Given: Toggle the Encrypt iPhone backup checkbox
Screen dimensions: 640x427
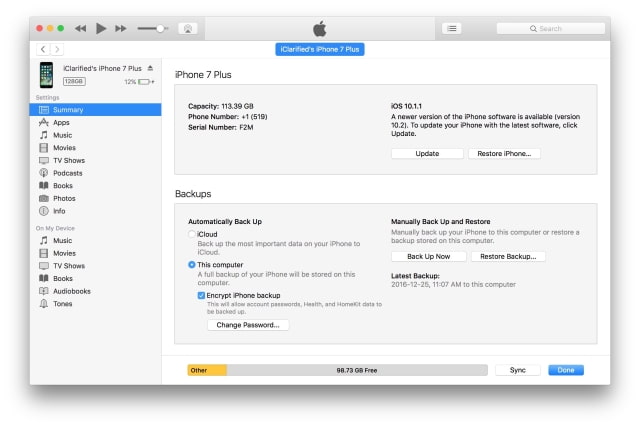Looking at the screenshot, I should click(x=201, y=295).
